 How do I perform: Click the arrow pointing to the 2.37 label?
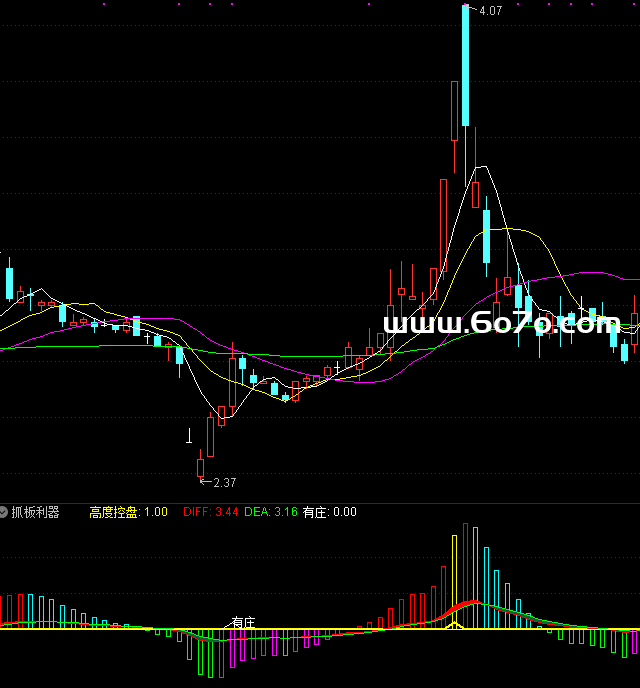(x=206, y=482)
